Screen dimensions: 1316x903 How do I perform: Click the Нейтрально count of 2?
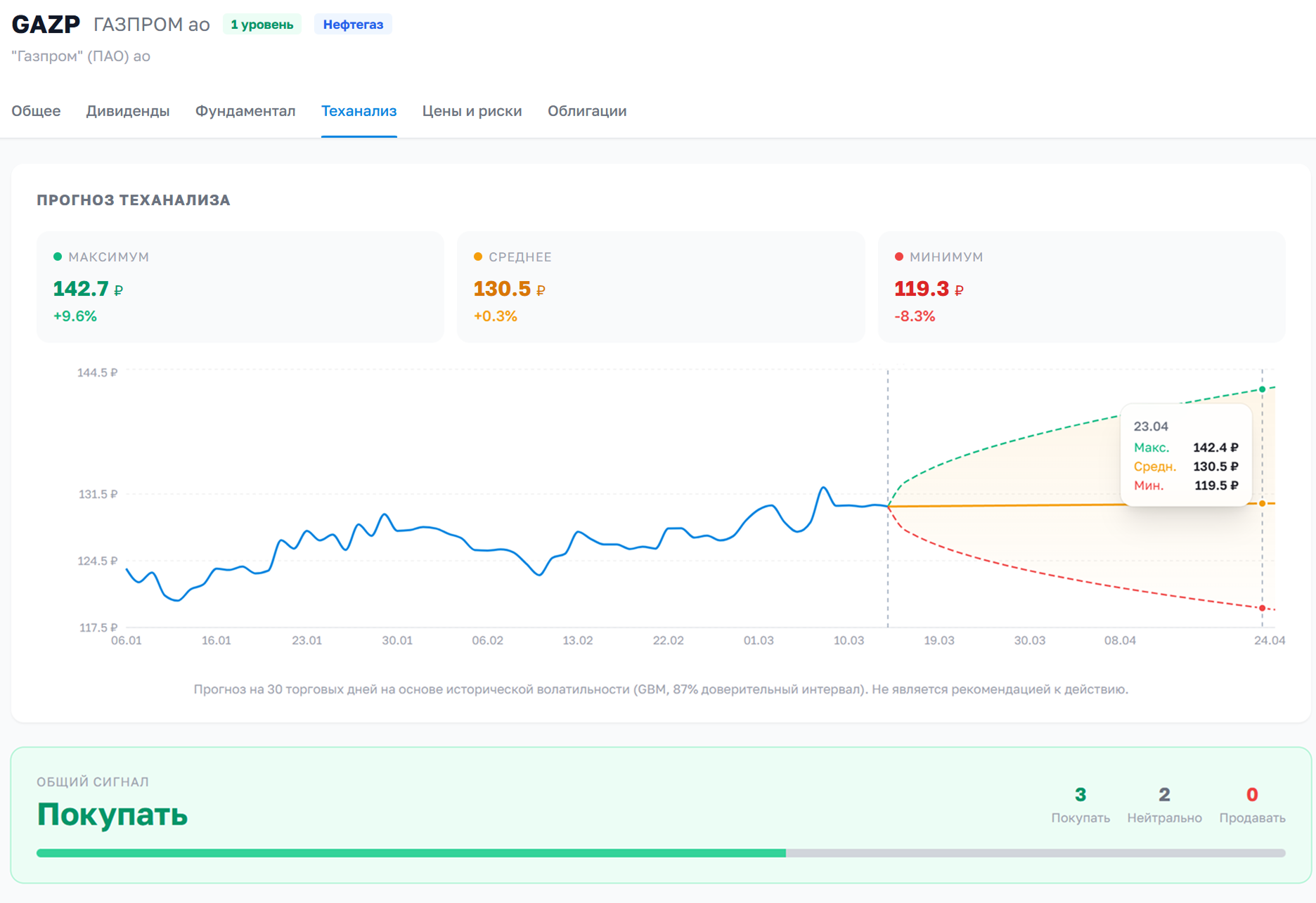click(1164, 795)
